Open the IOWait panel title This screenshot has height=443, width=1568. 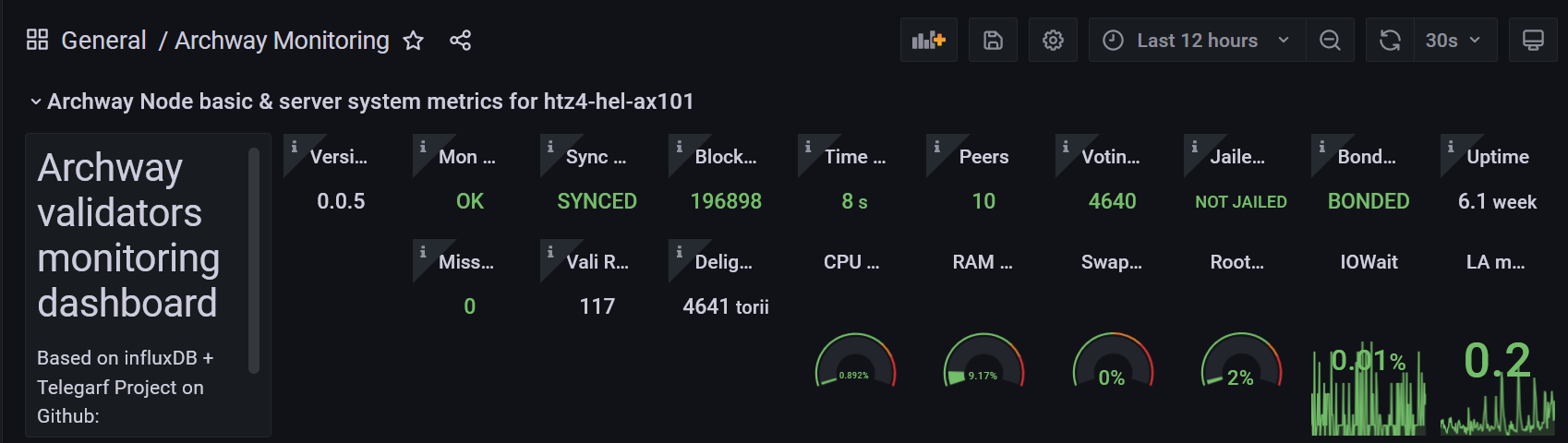click(1369, 262)
